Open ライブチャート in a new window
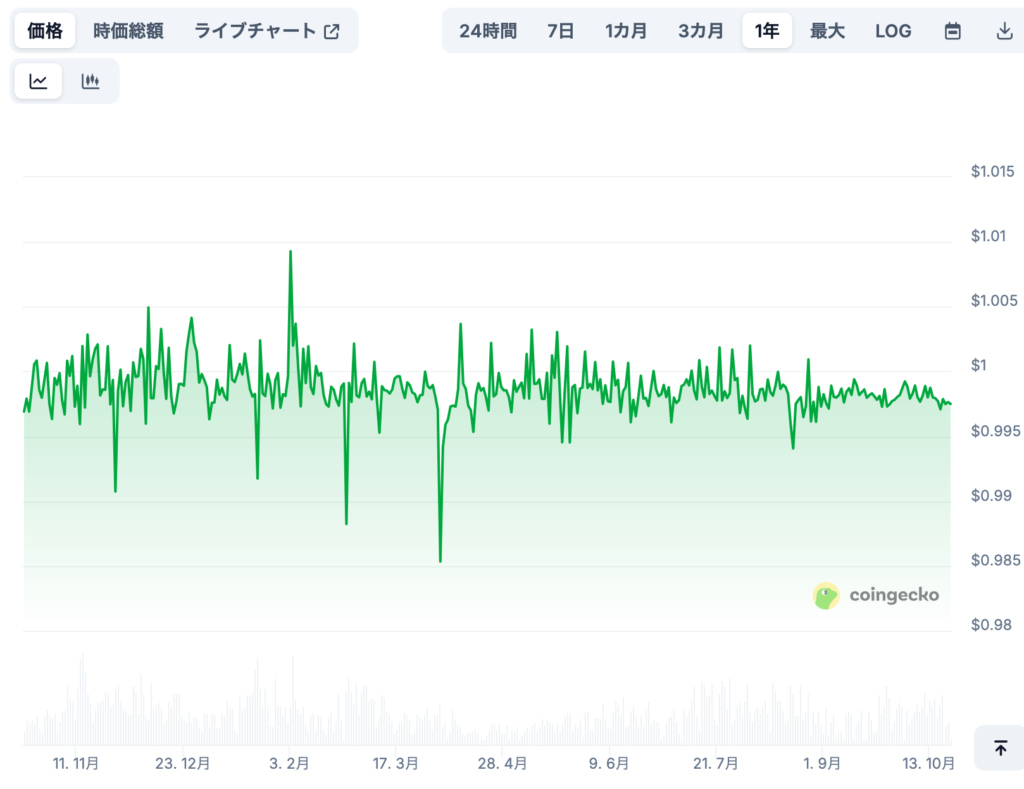The height and width of the screenshot is (789, 1024). [x=267, y=31]
